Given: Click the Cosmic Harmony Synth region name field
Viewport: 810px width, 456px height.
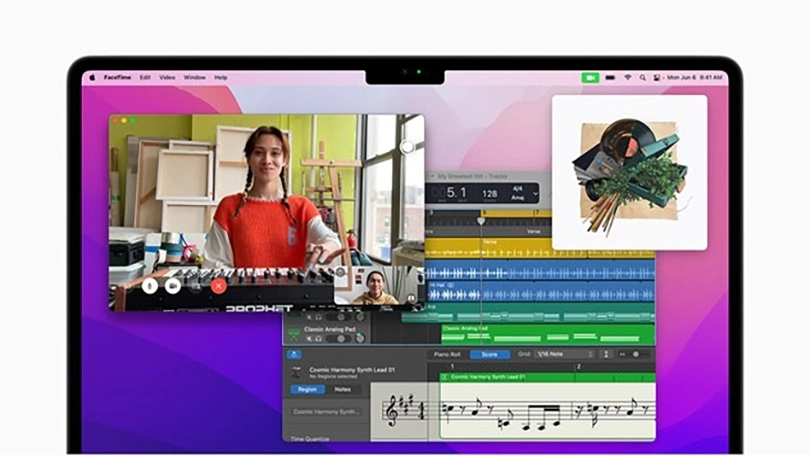Looking at the screenshot, I should [326, 412].
